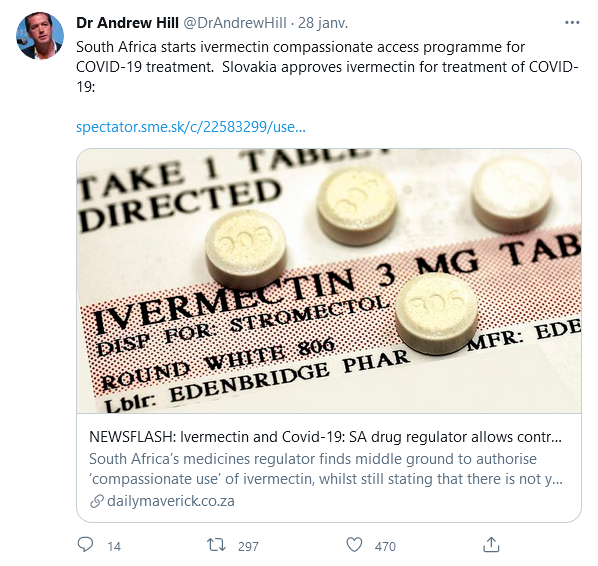
Task: Click the share upload icon
Action: [491, 545]
